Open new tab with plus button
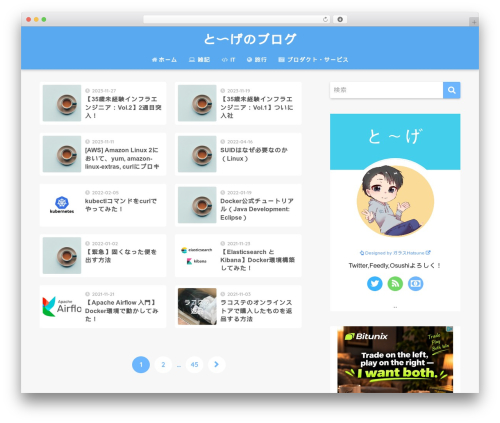Screen dimensions: 500x423 pyautogui.click(x=474, y=22)
